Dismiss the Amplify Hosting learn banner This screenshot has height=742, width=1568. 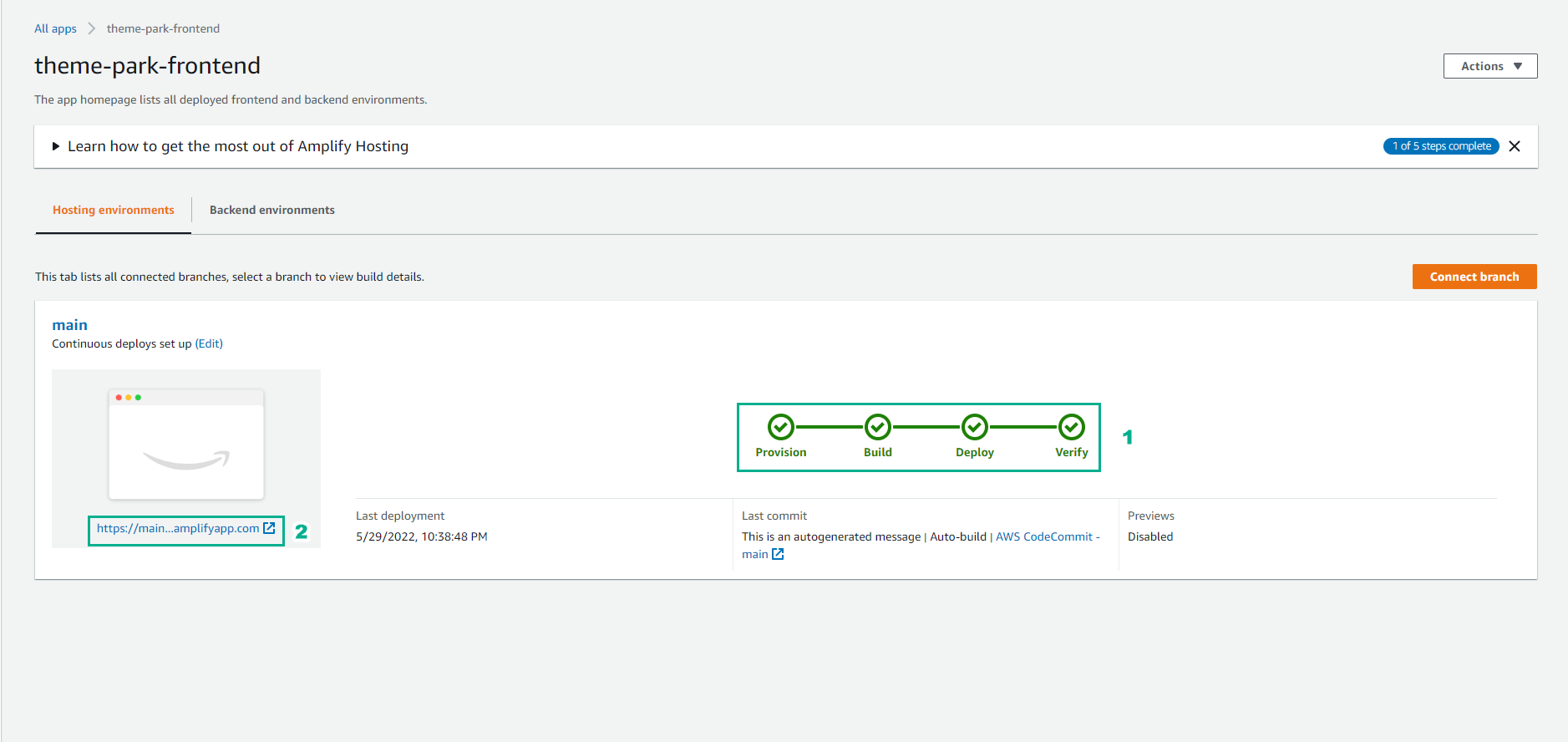[1515, 146]
